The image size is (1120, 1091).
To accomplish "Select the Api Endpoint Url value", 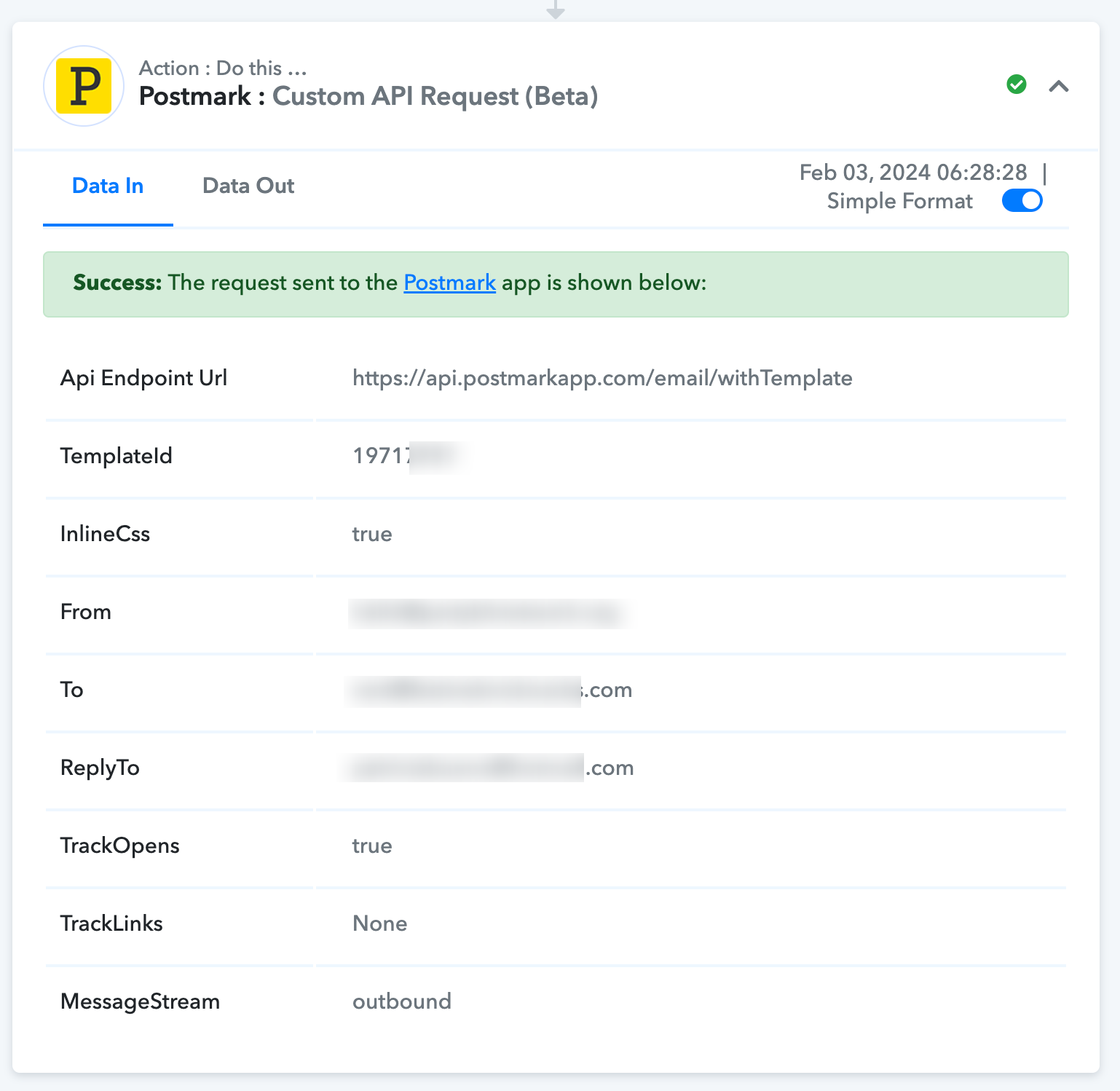I will pos(602,378).
